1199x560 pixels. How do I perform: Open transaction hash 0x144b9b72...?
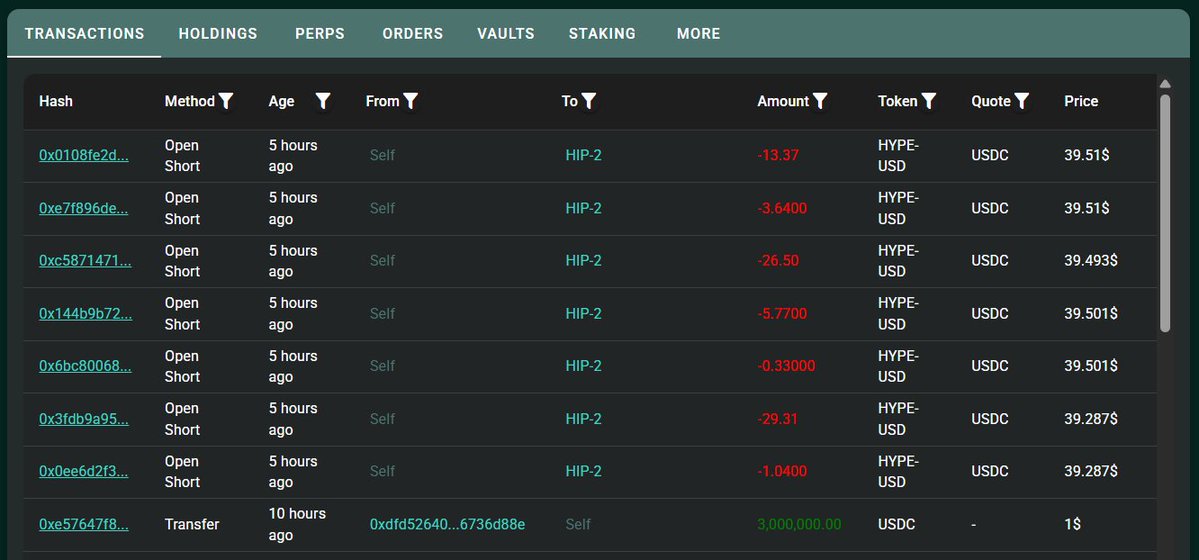(x=86, y=314)
